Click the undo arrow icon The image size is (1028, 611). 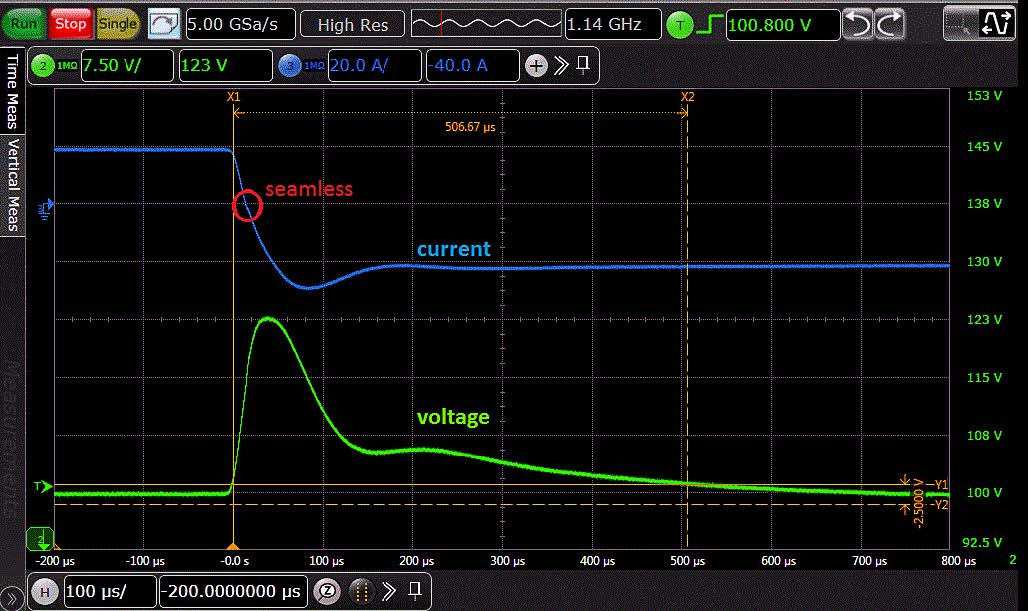(857, 24)
